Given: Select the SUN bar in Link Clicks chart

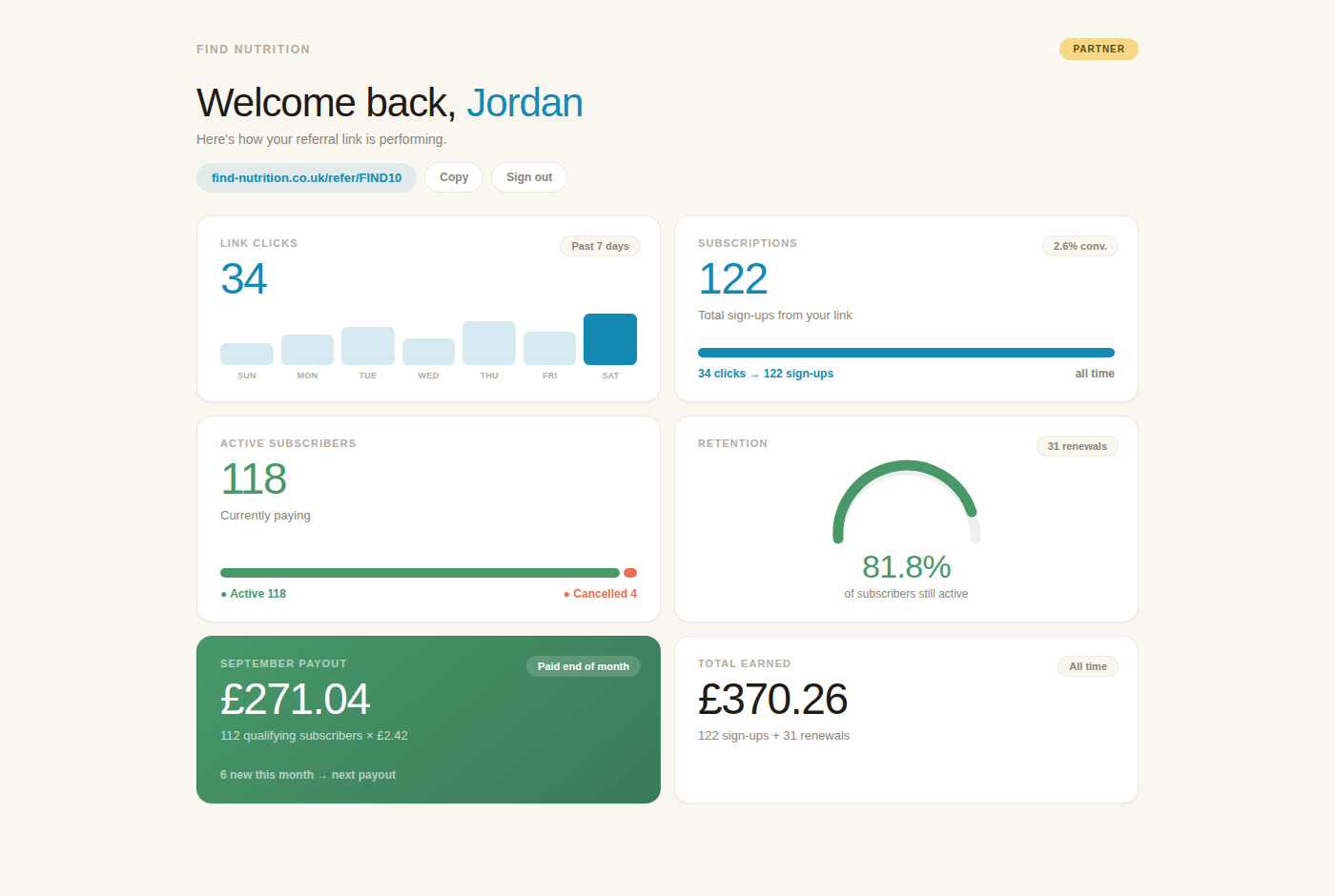Looking at the screenshot, I should [x=247, y=354].
